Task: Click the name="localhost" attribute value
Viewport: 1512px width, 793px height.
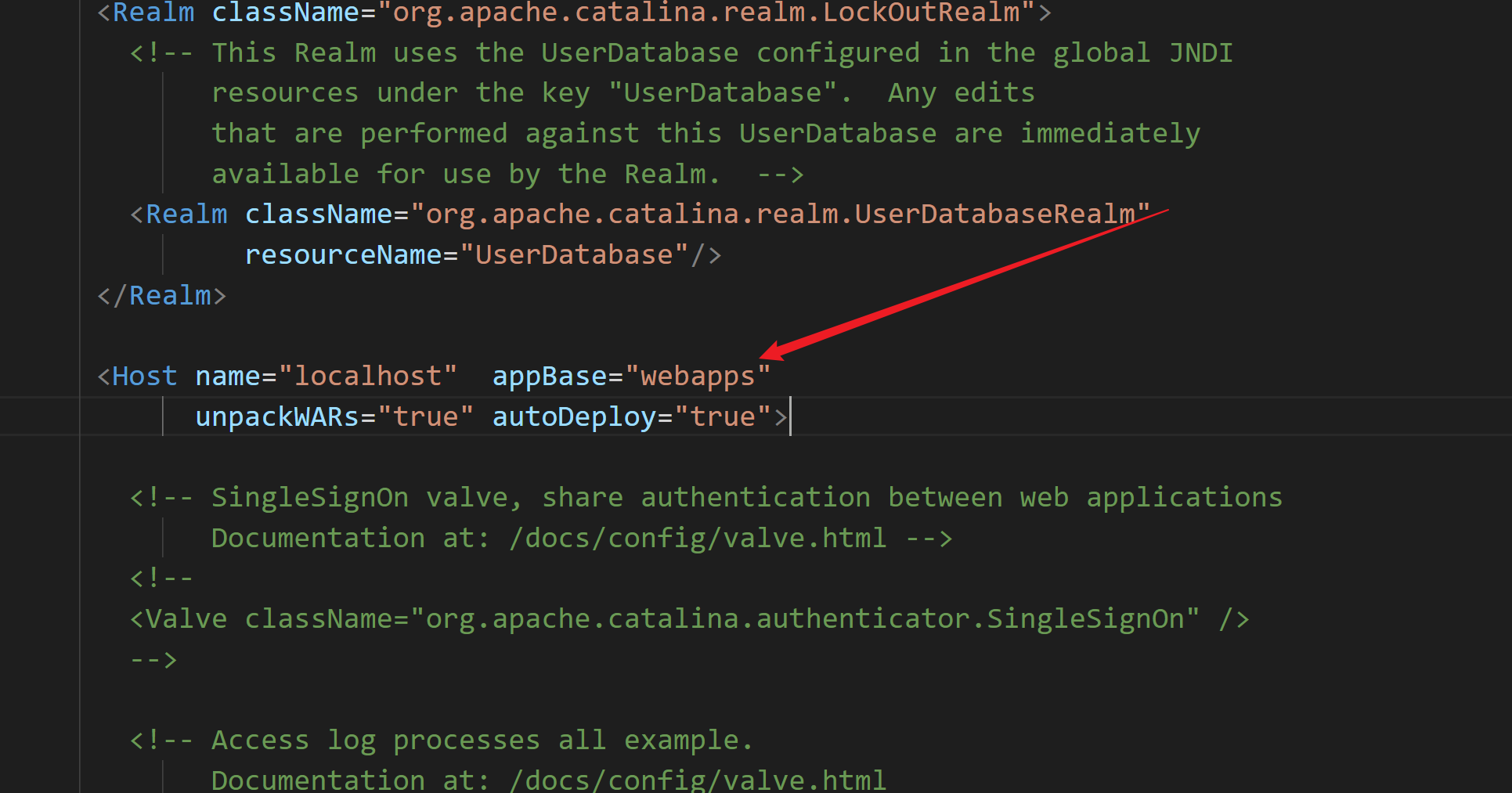Action: tap(367, 376)
